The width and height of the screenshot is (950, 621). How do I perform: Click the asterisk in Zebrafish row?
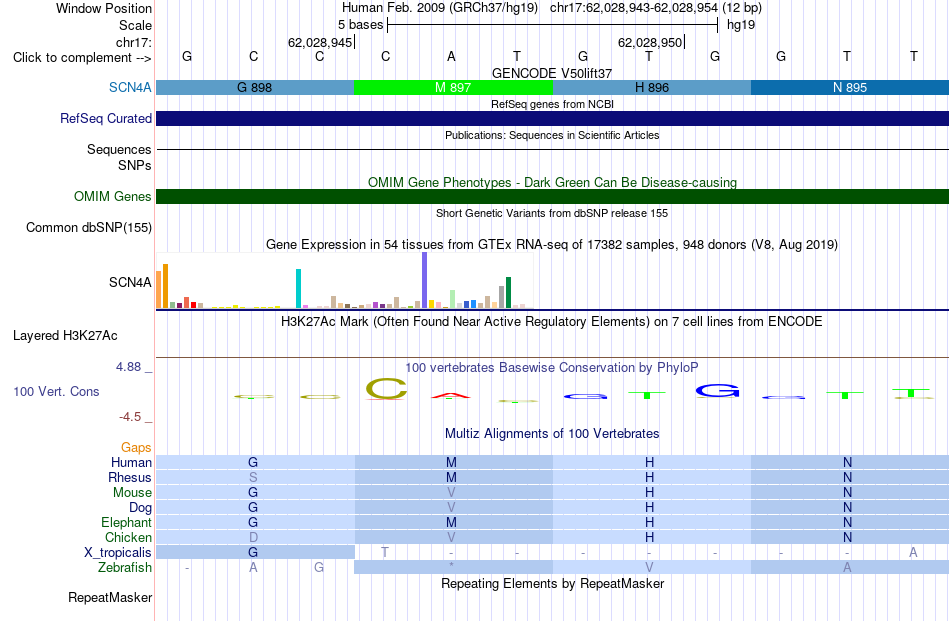coord(451,566)
